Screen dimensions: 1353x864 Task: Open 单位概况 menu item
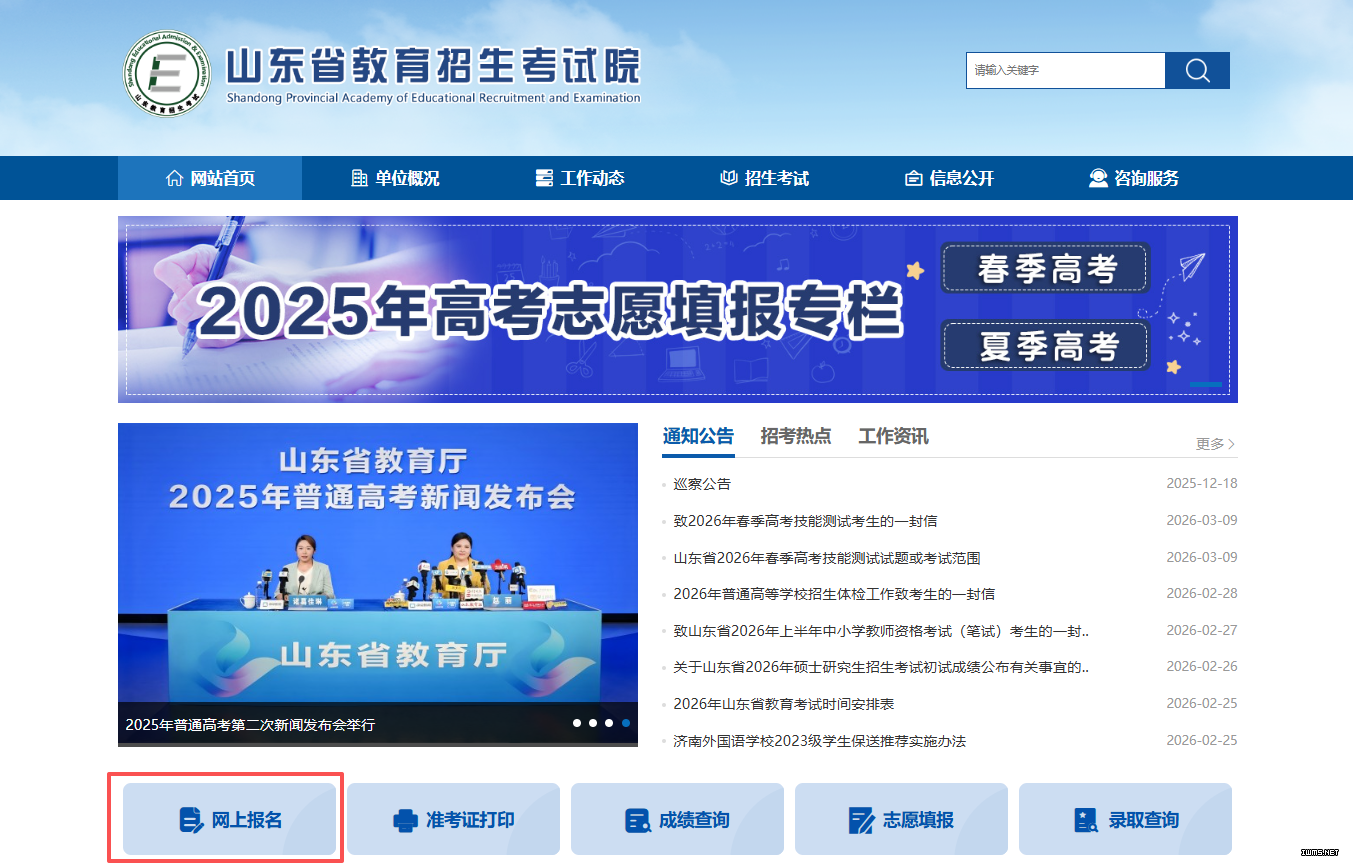click(x=395, y=178)
